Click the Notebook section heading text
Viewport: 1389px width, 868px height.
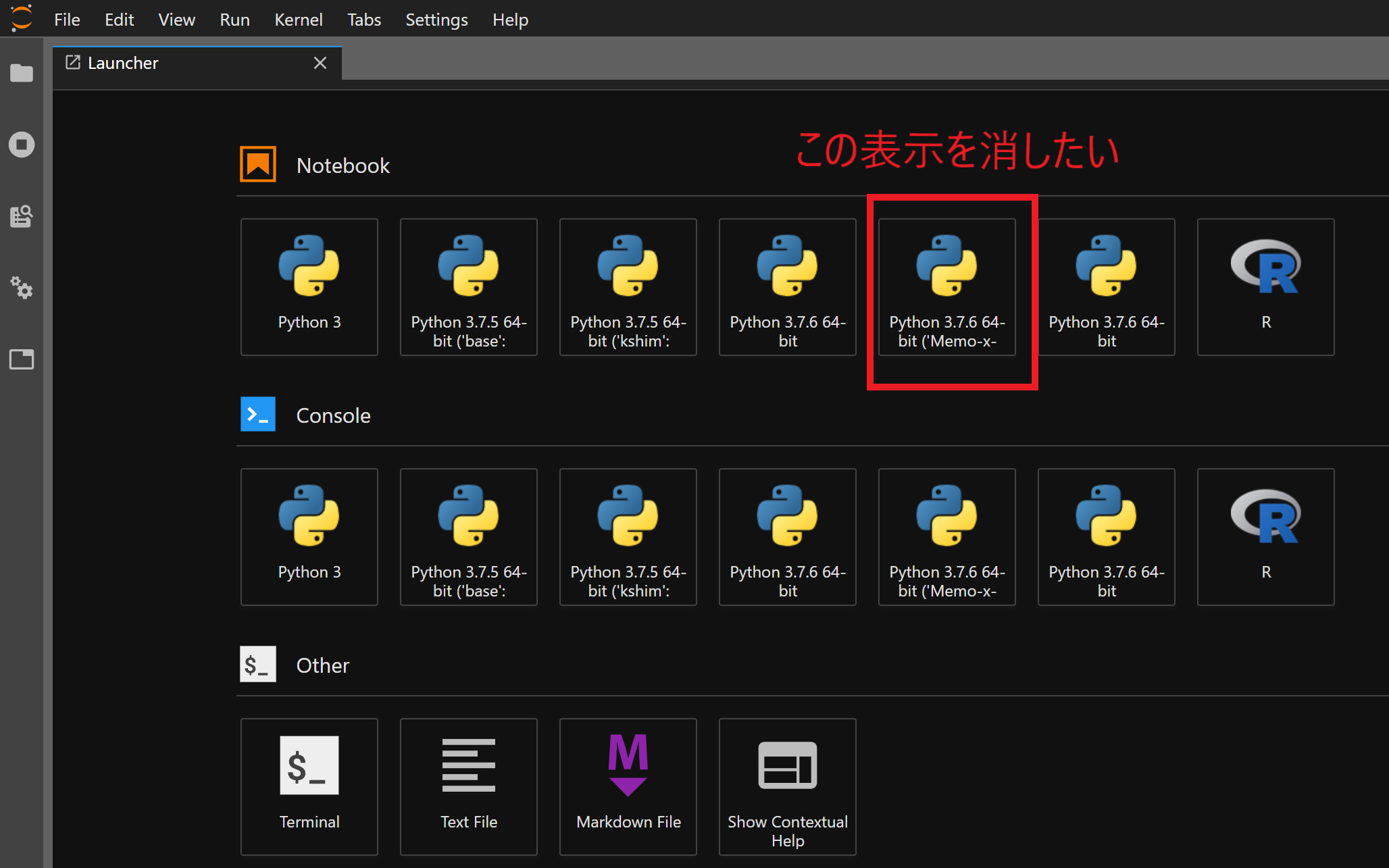343,165
